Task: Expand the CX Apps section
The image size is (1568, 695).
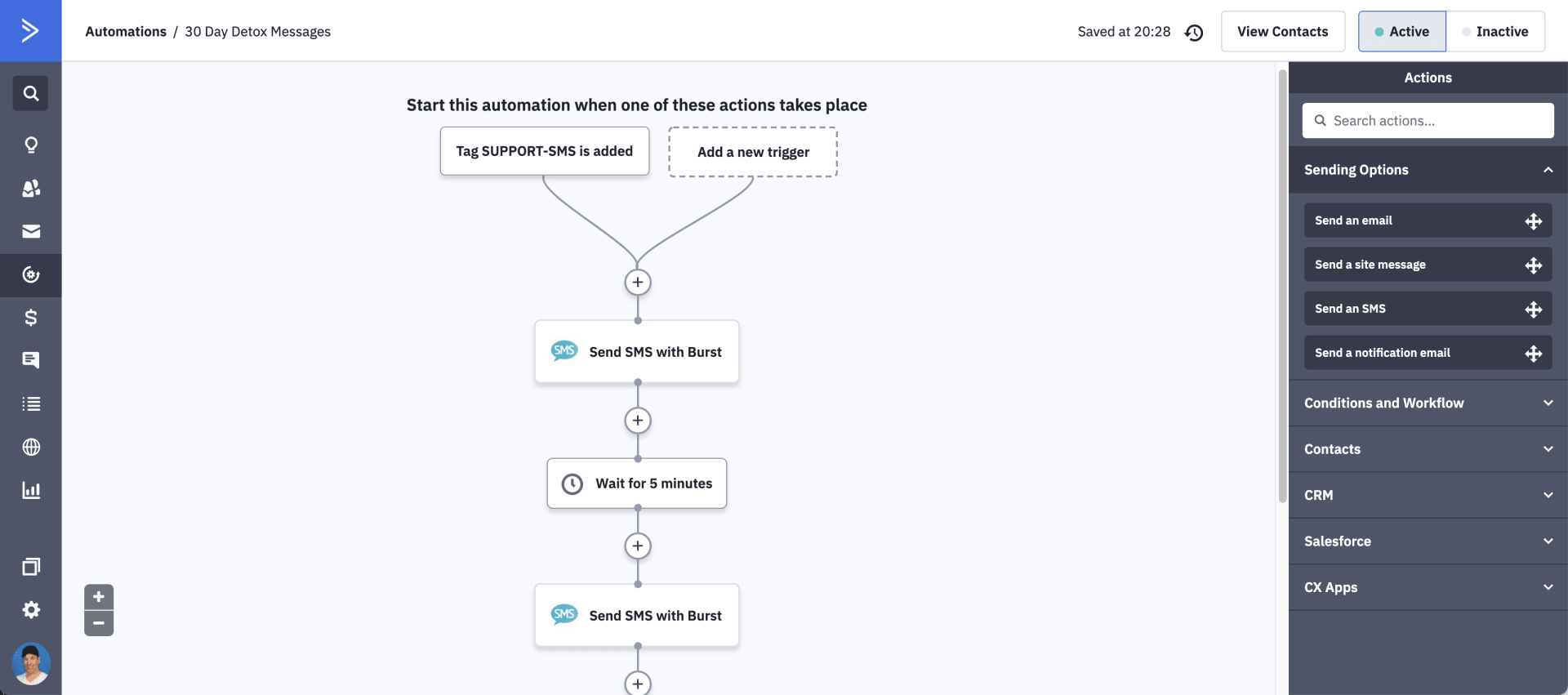Action: click(x=1428, y=587)
